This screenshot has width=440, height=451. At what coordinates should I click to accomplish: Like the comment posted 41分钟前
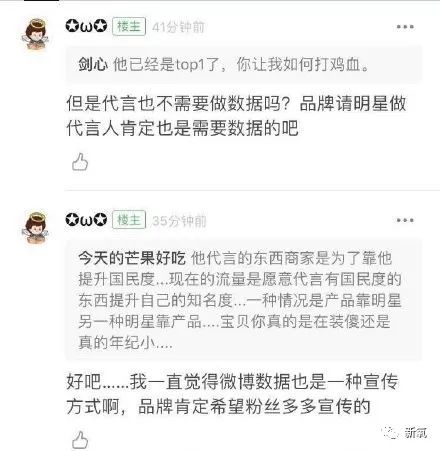pyautogui.click(x=80, y=162)
